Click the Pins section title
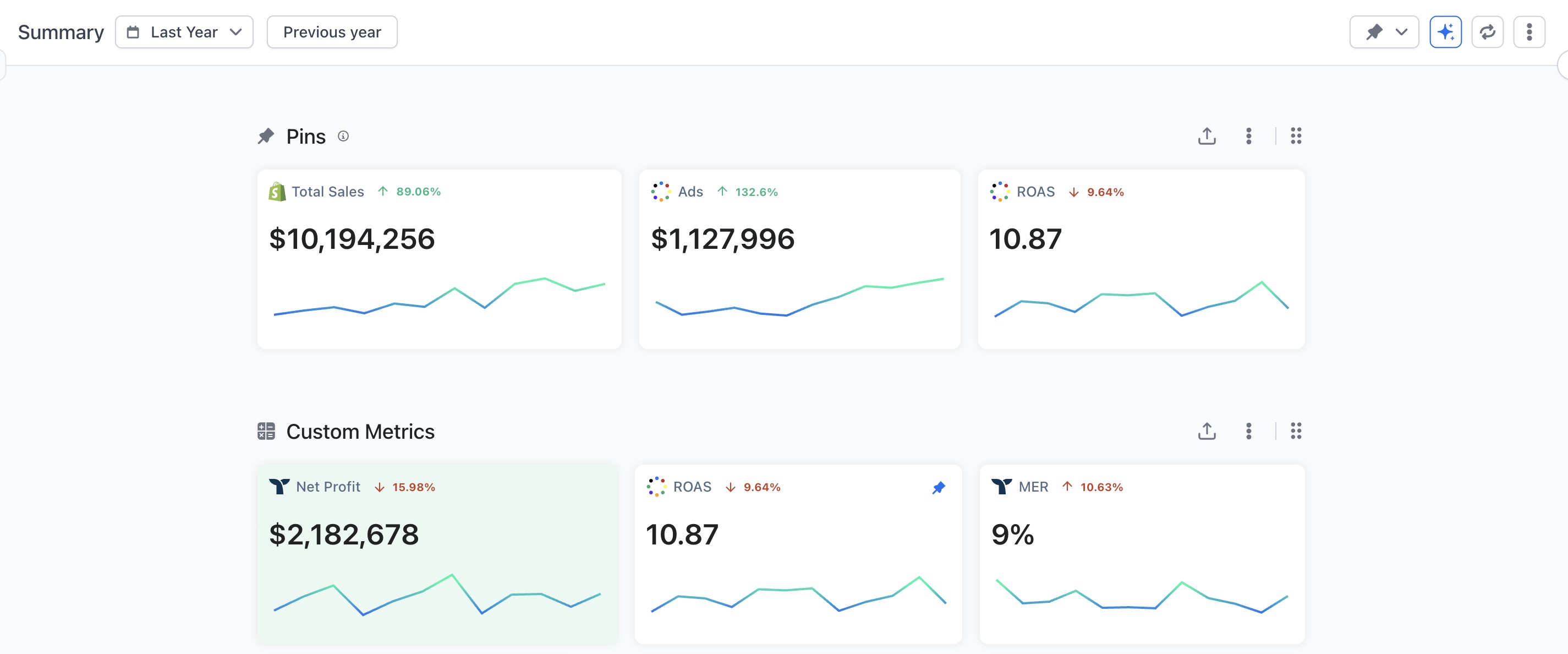 [306, 137]
